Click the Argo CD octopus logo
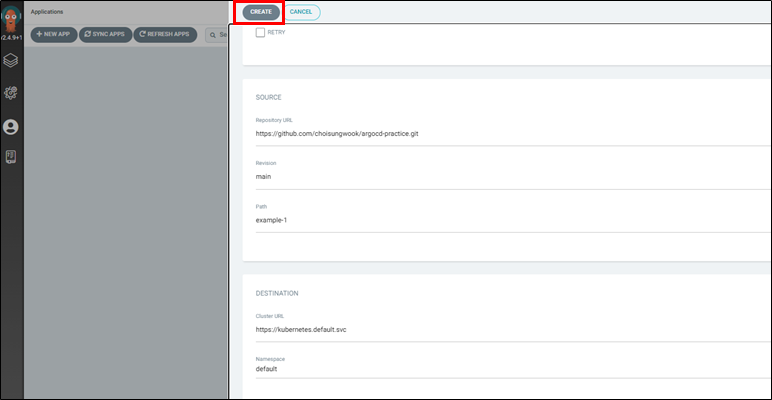 point(10,18)
